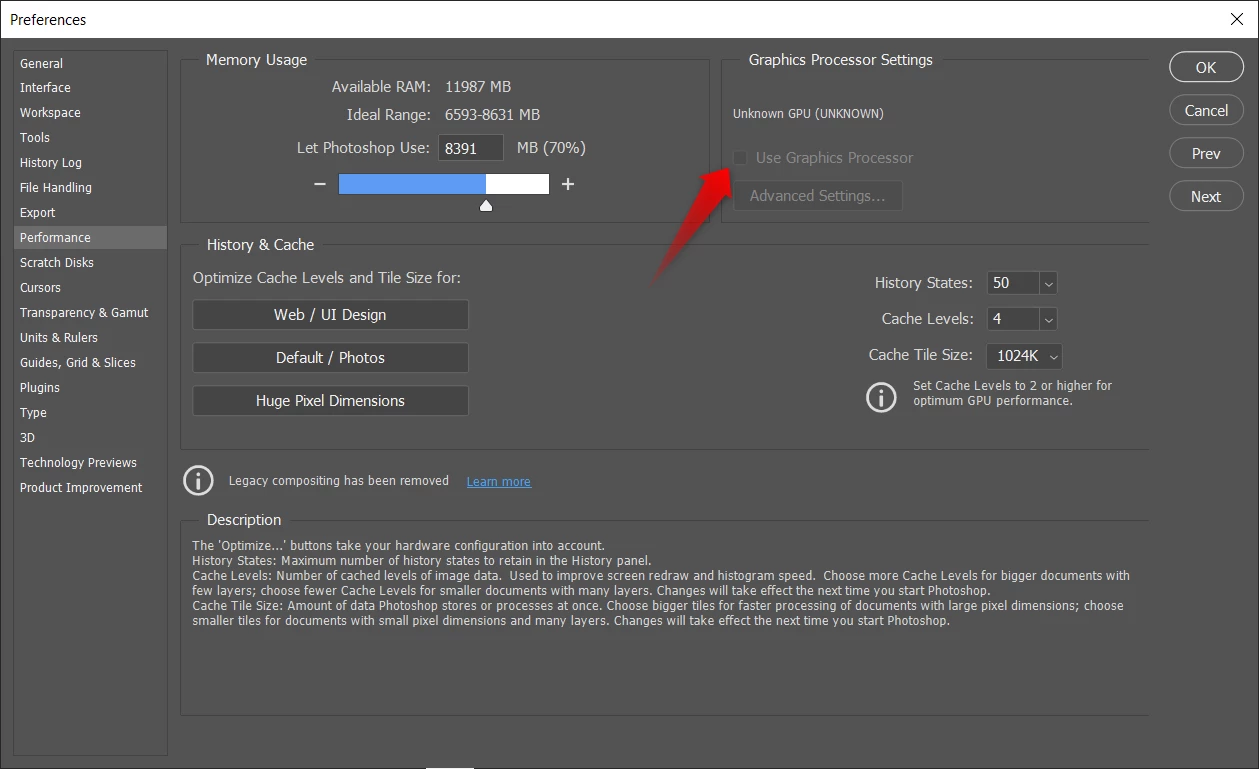Click the Web / UI Design optimize button
Image resolution: width=1259 pixels, height=769 pixels.
(330, 315)
